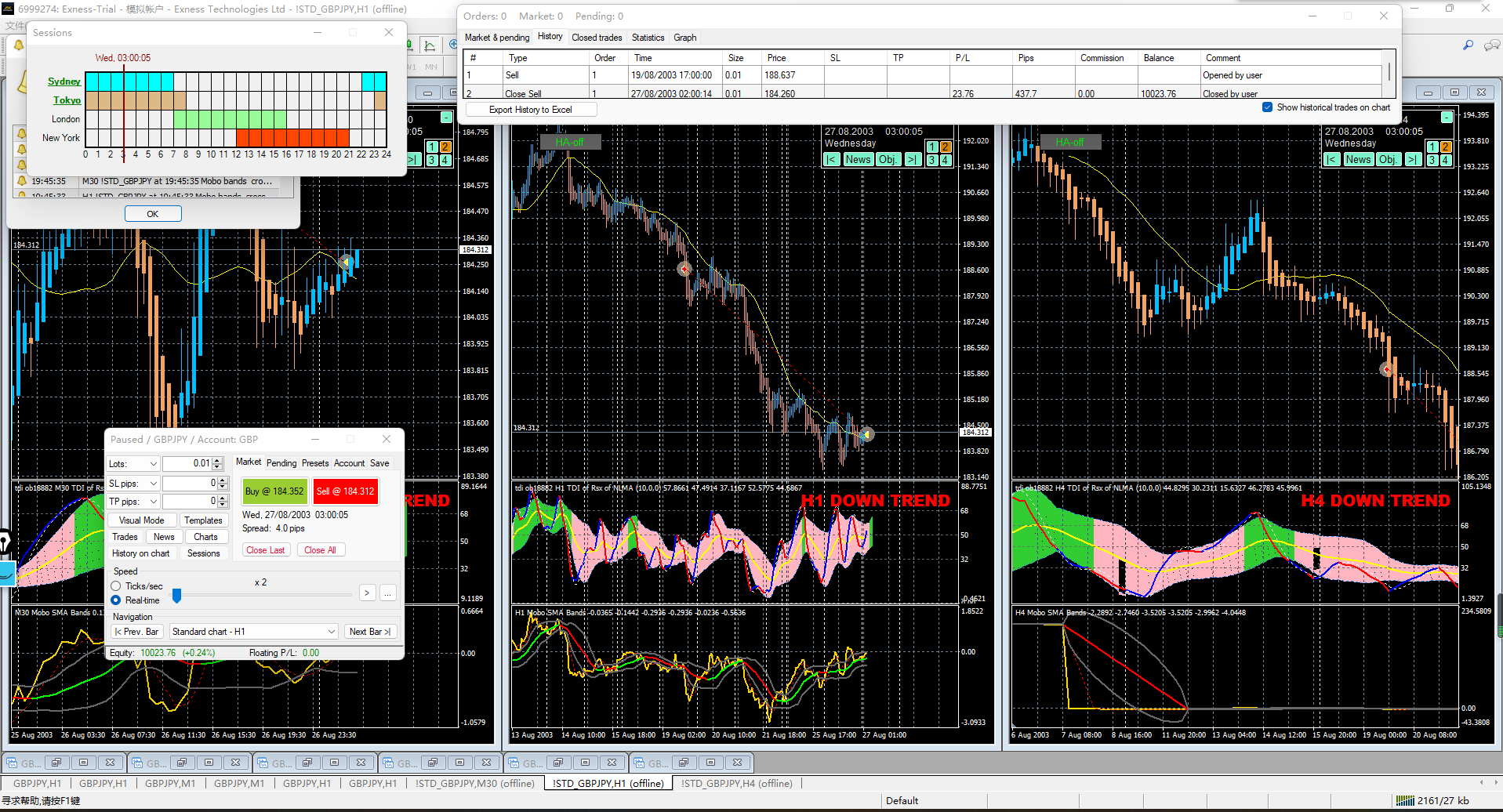Click the Buy @ 184.352 button
1503x812 pixels.
tap(274, 491)
